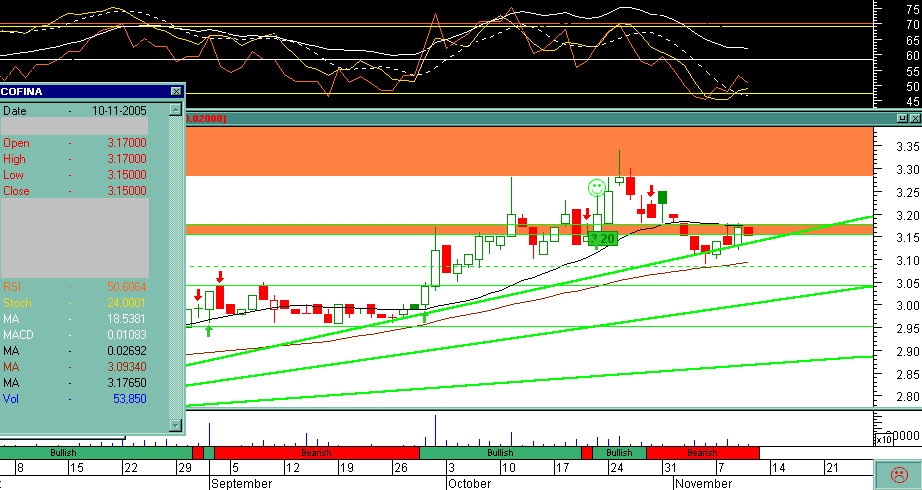Click the November Bearish expert bar

[703, 453]
